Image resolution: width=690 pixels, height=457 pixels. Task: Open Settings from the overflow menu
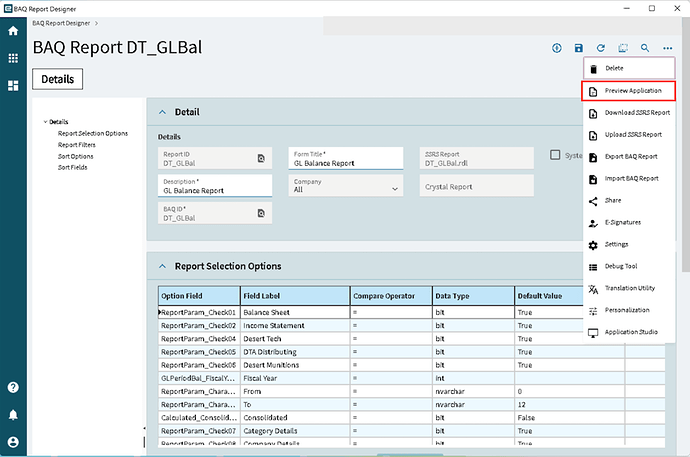coord(629,245)
